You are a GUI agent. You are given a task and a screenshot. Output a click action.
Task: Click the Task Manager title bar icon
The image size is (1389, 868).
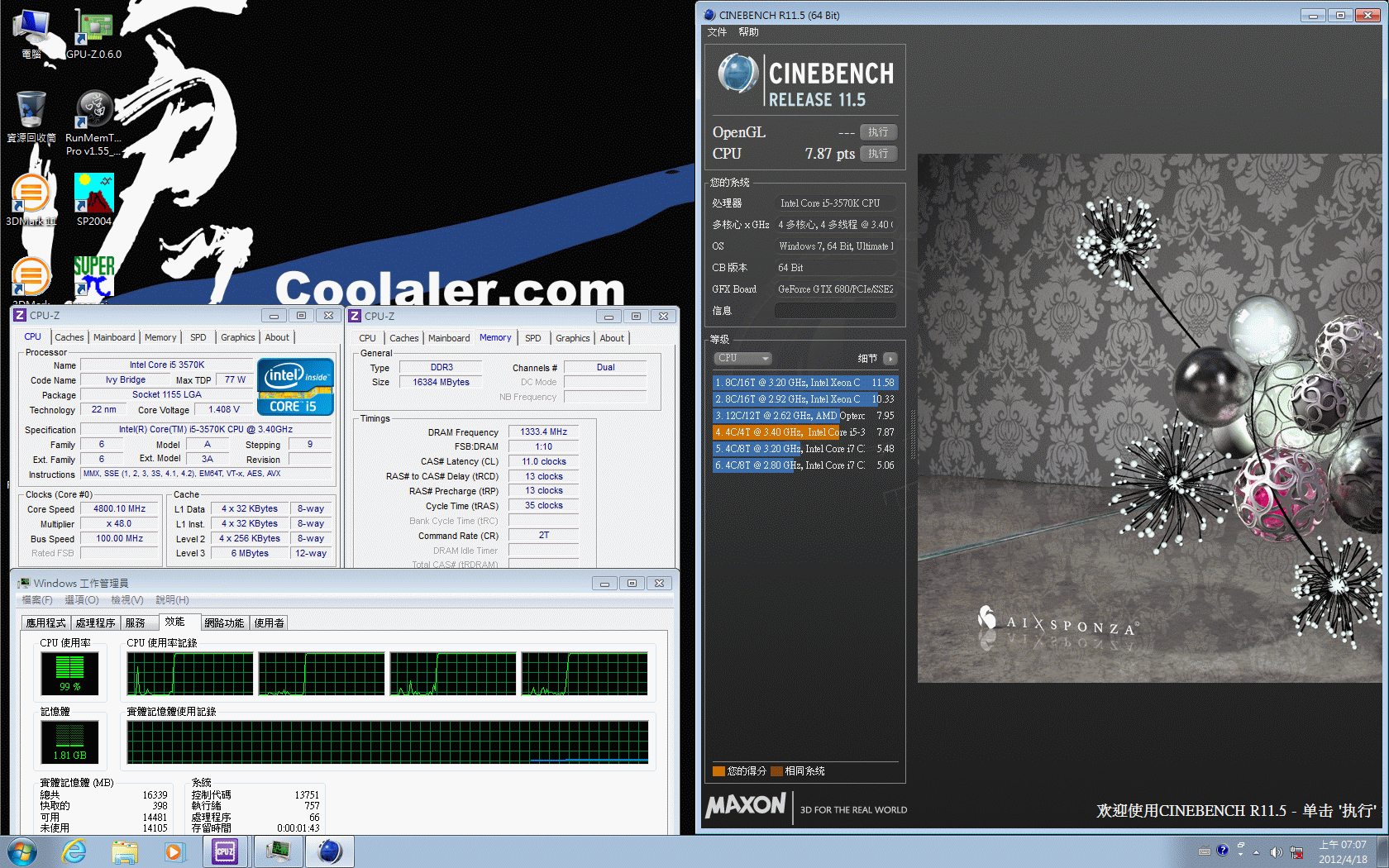pos(24,583)
